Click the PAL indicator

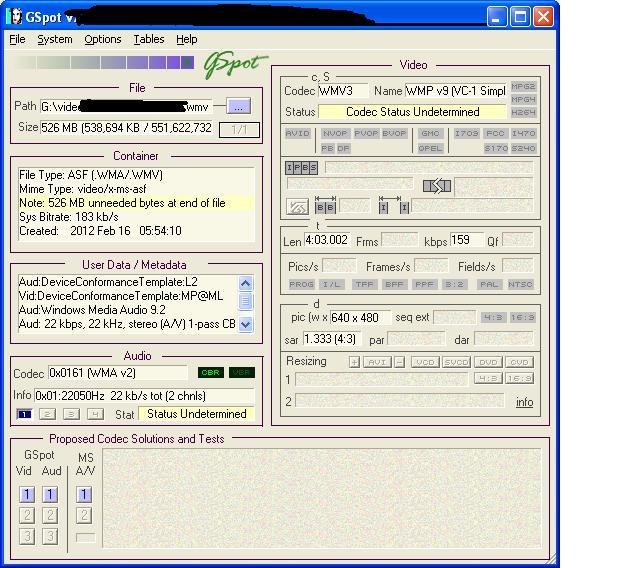click(x=489, y=284)
